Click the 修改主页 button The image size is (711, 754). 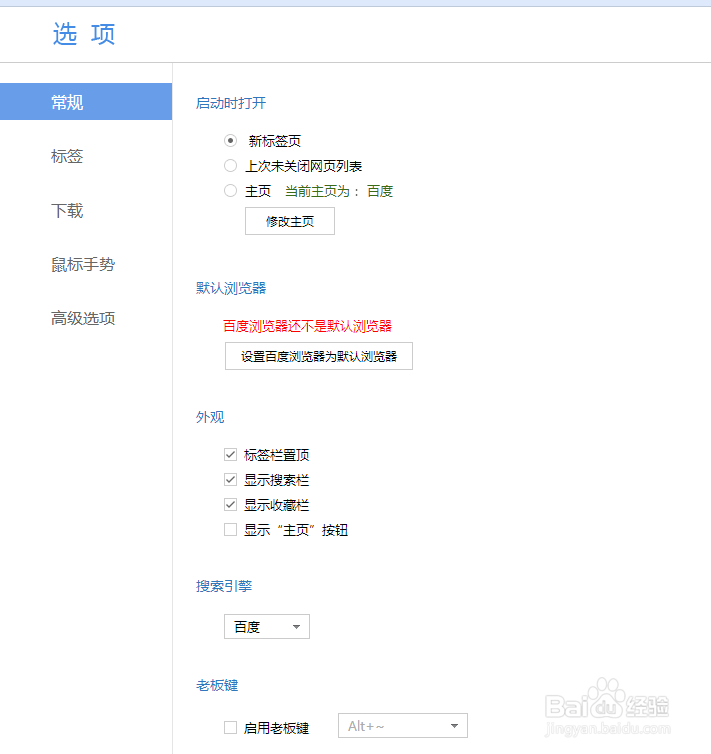(290, 221)
